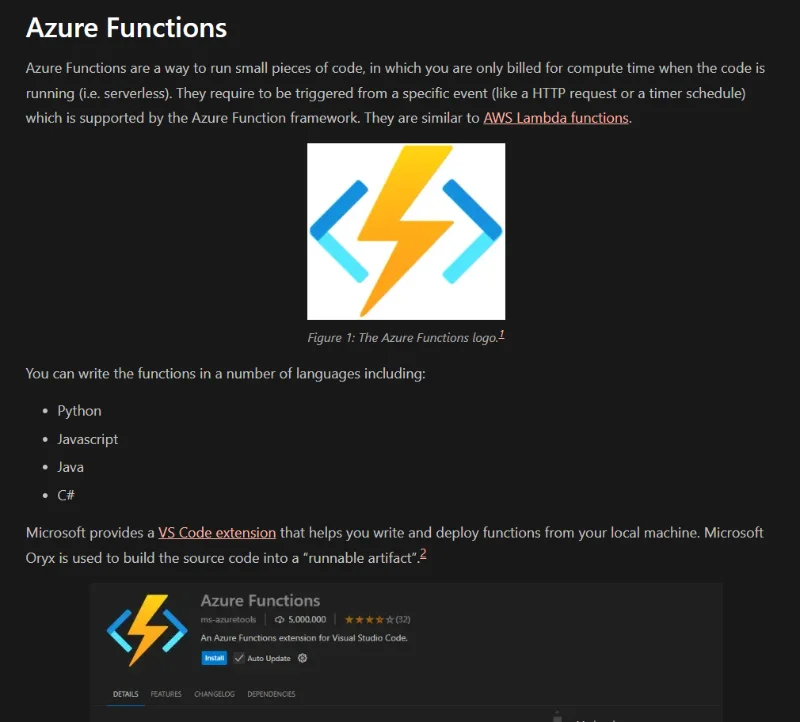Open the Dependencies tab

[271, 694]
